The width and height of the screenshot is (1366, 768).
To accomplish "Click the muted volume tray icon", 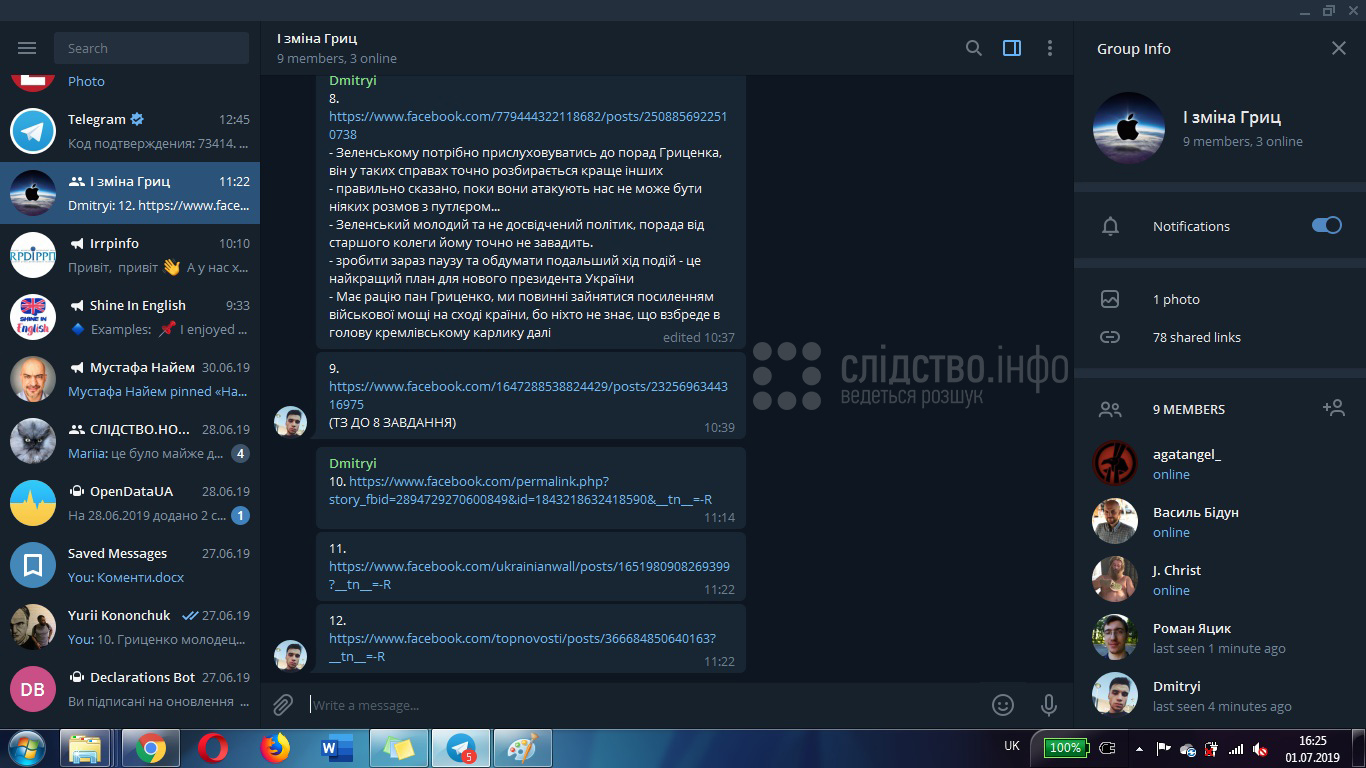I will (1260, 748).
